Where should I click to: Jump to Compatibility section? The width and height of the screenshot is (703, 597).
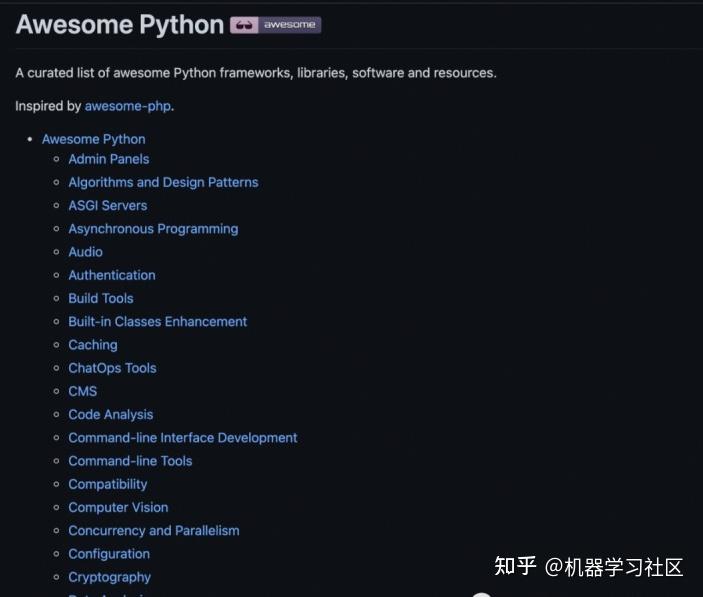tap(108, 485)
